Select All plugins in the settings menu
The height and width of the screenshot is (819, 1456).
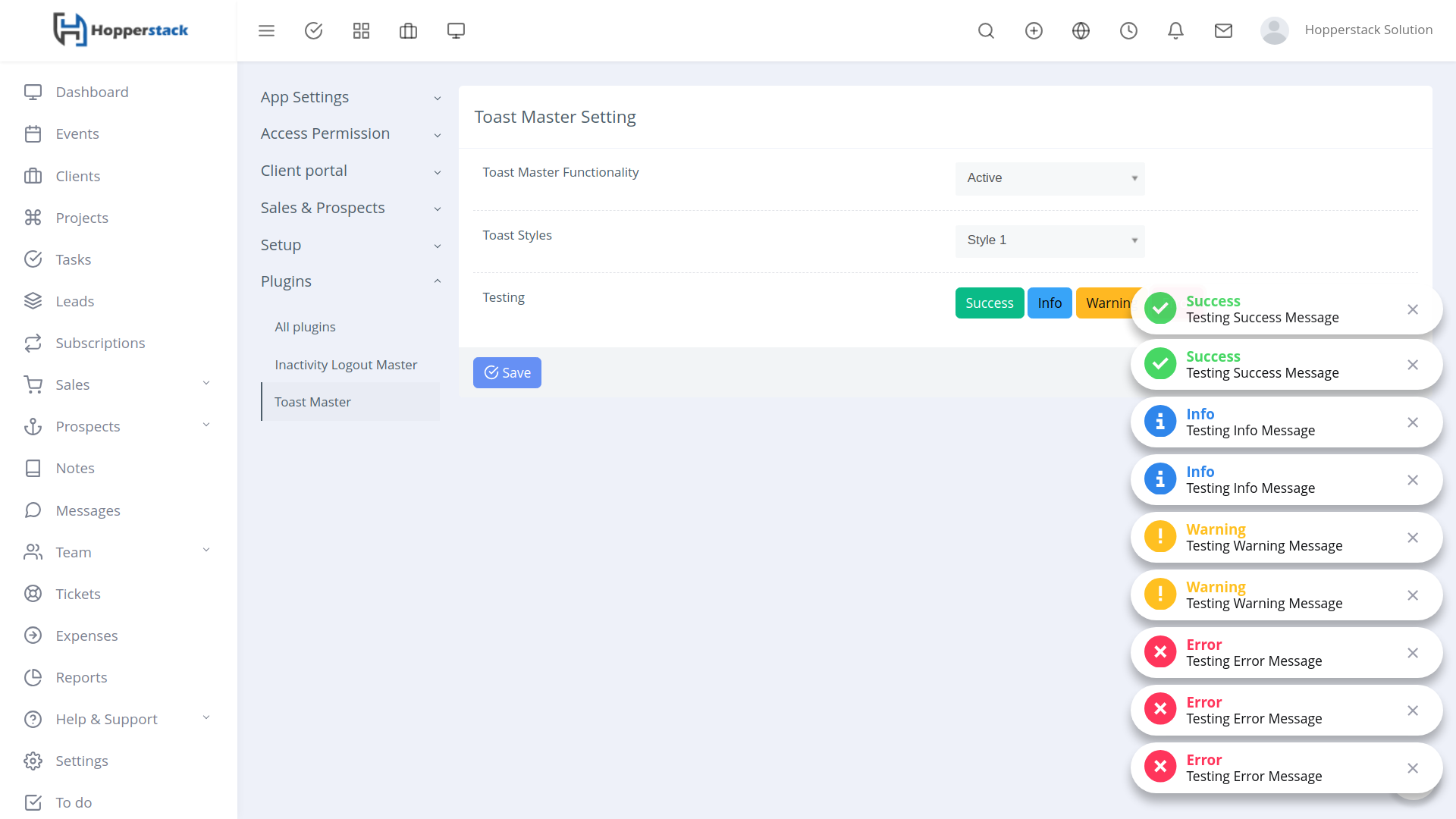click(305, 327)
